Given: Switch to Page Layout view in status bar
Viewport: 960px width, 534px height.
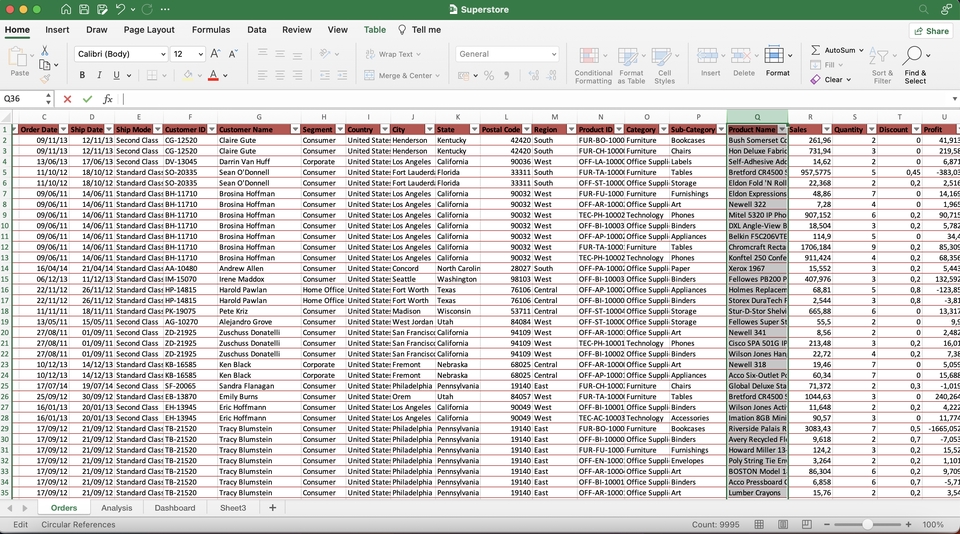Looking at the screenshot, I should pyautogui.click(x=782, y=524).
